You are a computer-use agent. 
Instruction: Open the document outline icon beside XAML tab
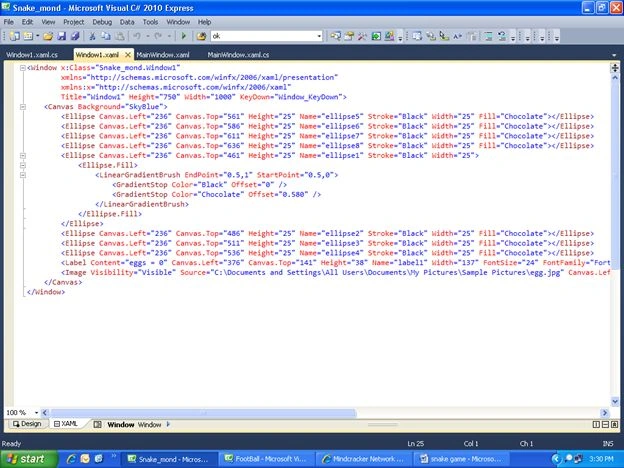point(98,425)
